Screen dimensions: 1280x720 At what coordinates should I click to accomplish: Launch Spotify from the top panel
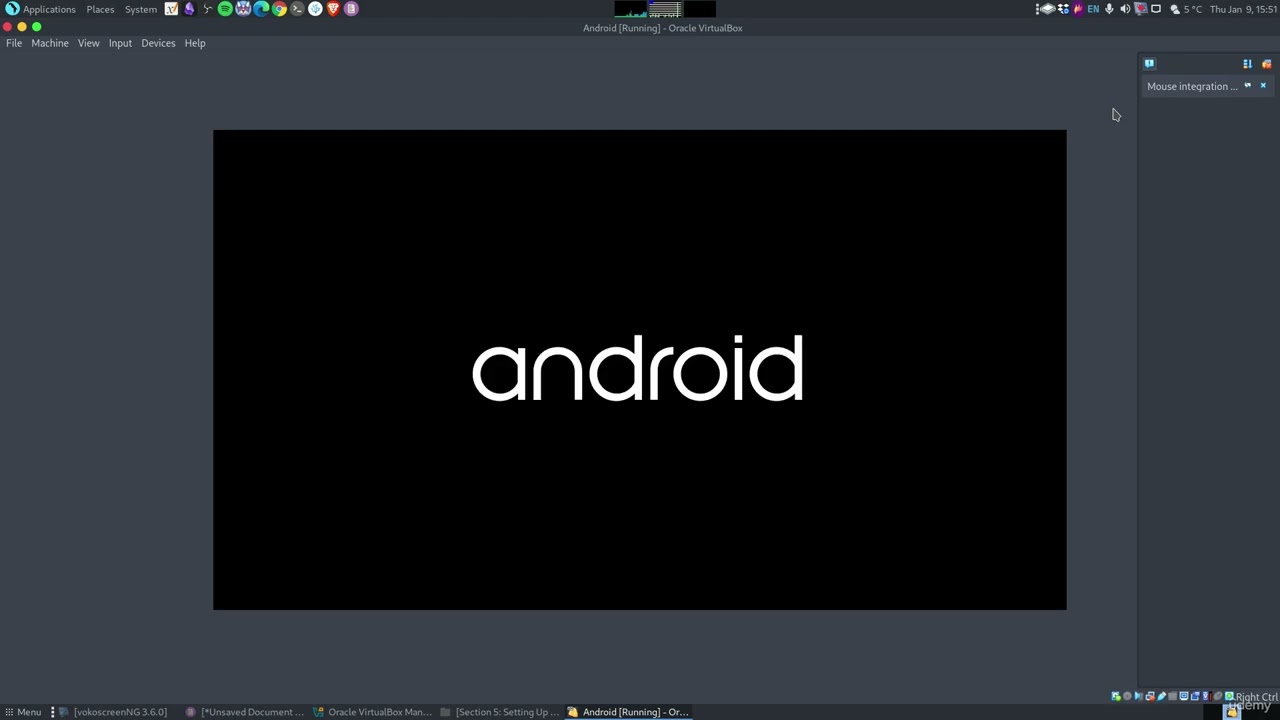[225, 9]
